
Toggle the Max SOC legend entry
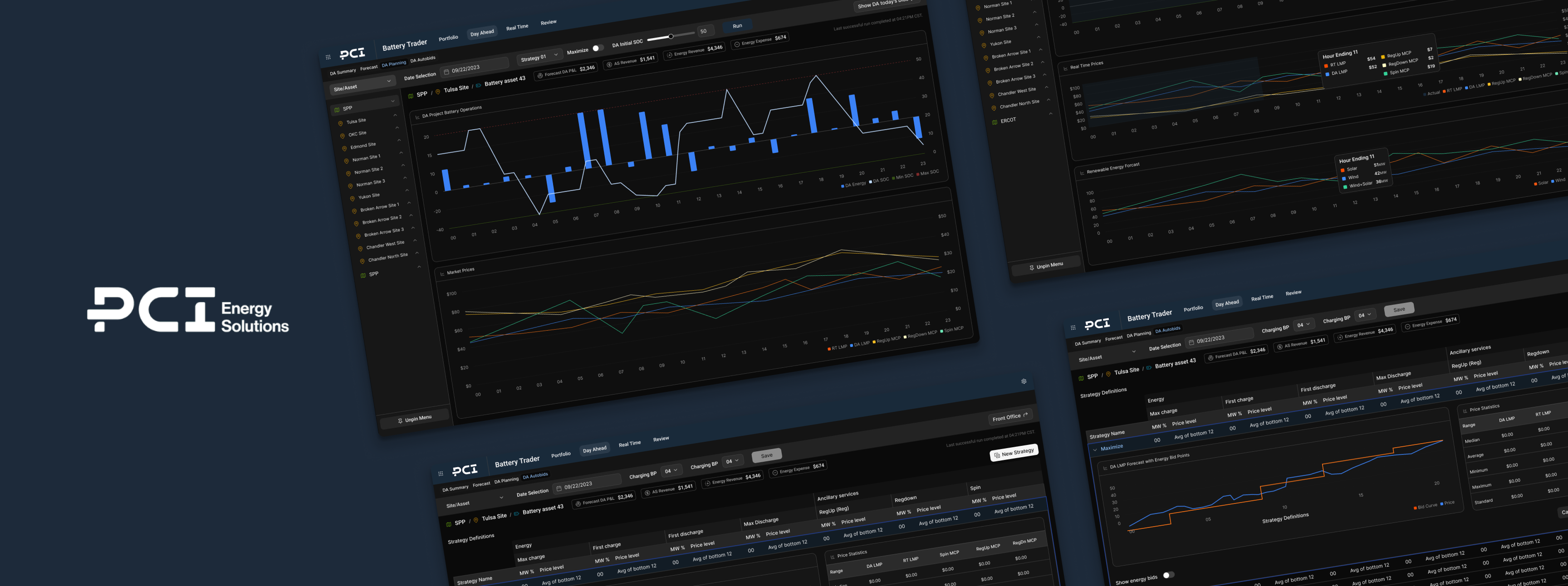coord(927,173)
